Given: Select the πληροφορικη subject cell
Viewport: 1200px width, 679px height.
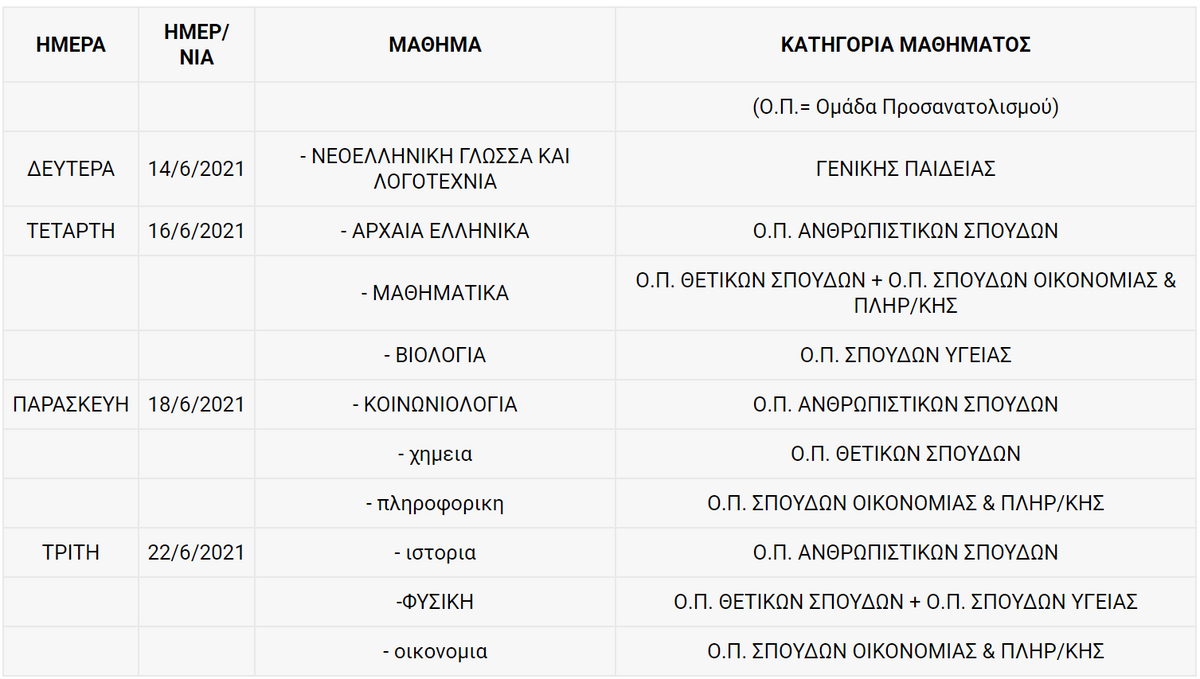Looking at the screenshot, I should [435, 503].
